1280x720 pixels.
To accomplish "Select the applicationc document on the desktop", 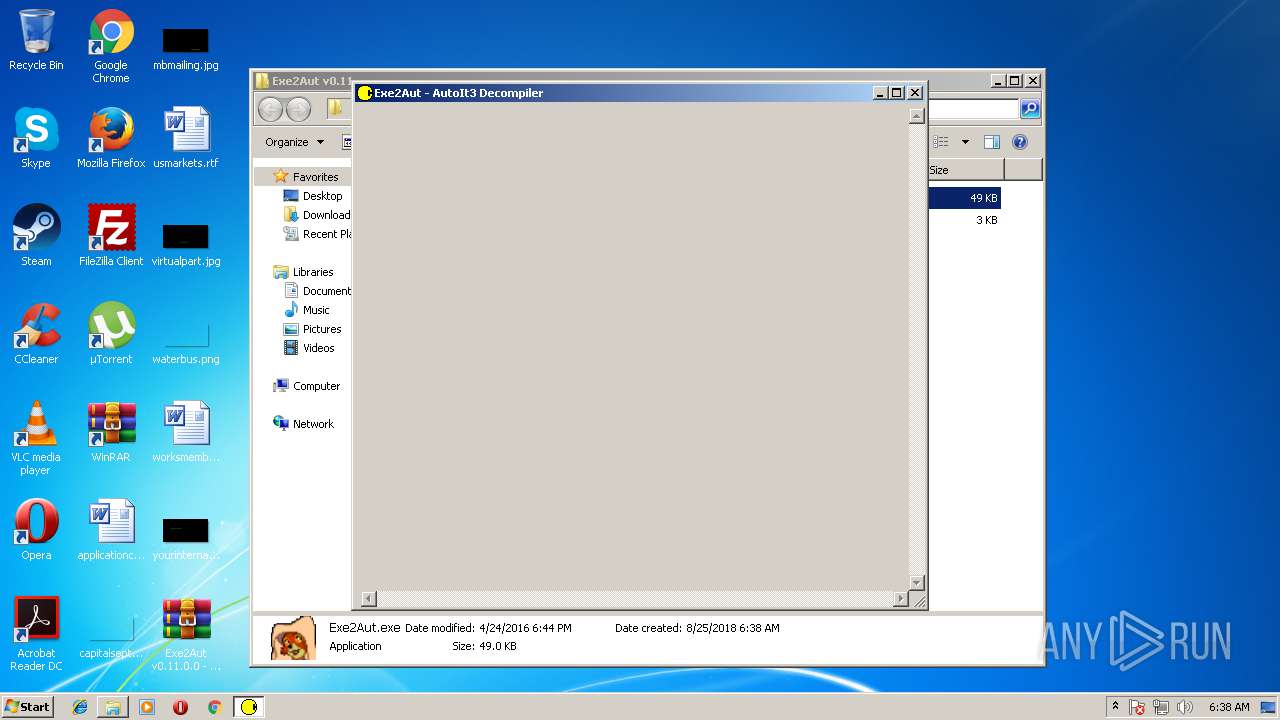I will (111, 530).
